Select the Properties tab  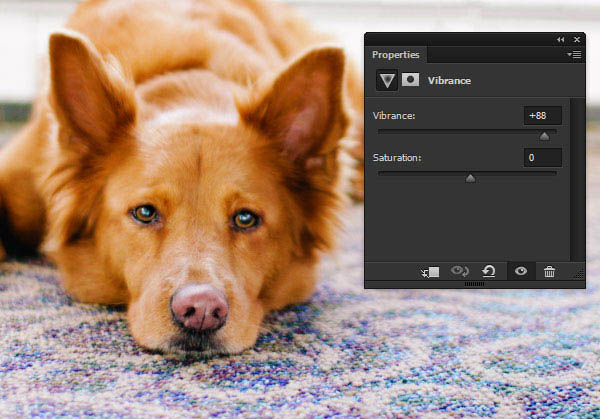click(x=396, y=55)
